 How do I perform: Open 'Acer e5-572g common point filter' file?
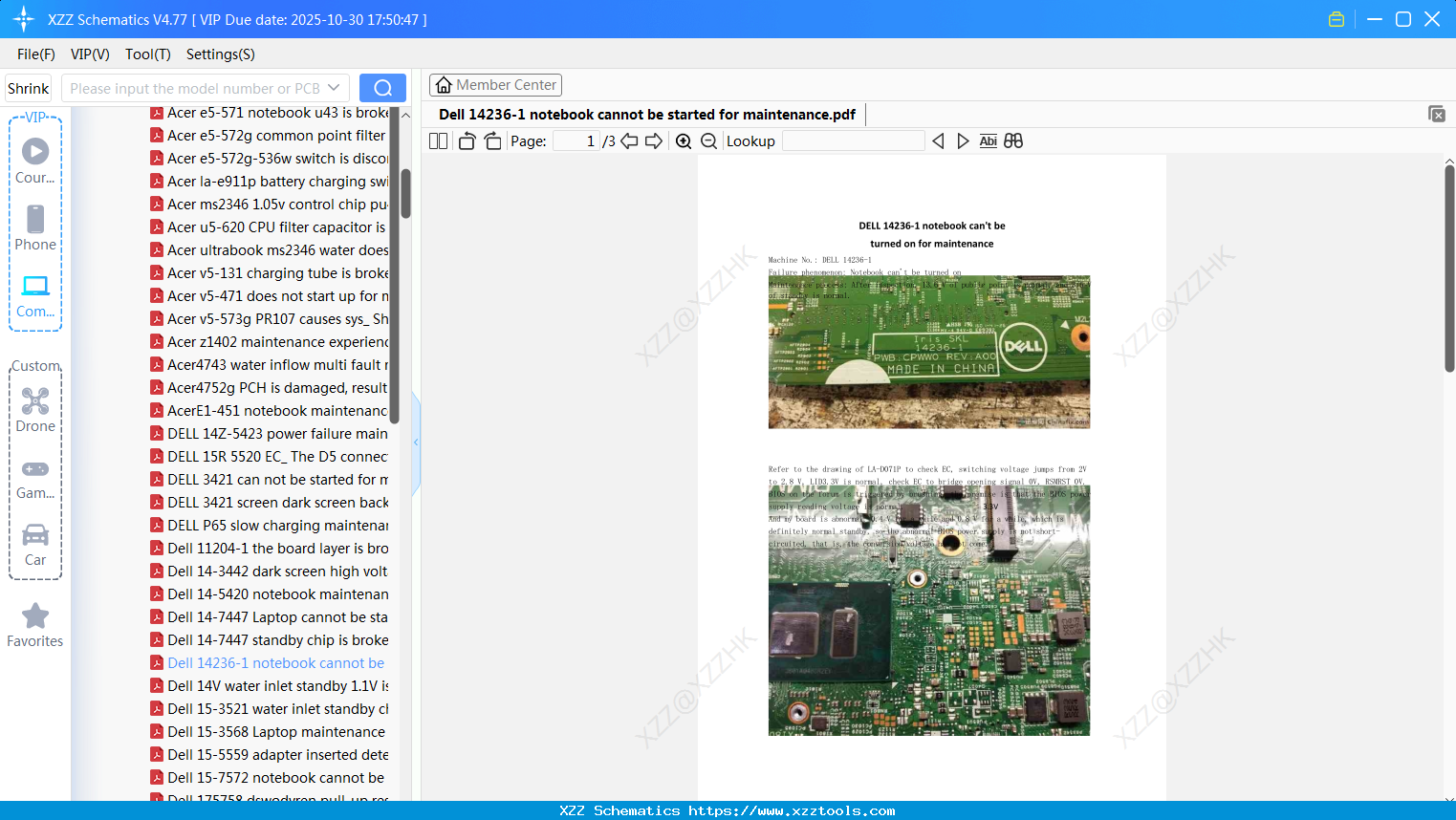(270, 136)
